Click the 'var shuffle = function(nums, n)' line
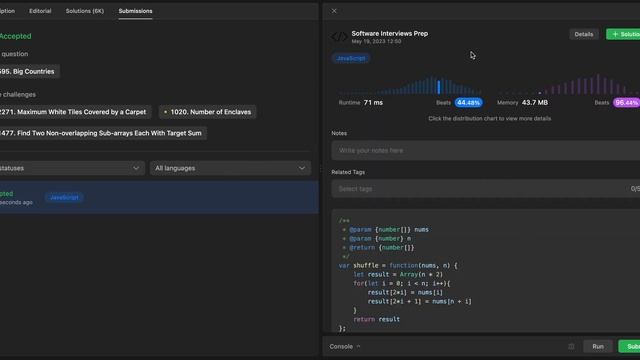Image resolution: width=640 pixels, height=360 pixels. (398, 265)
